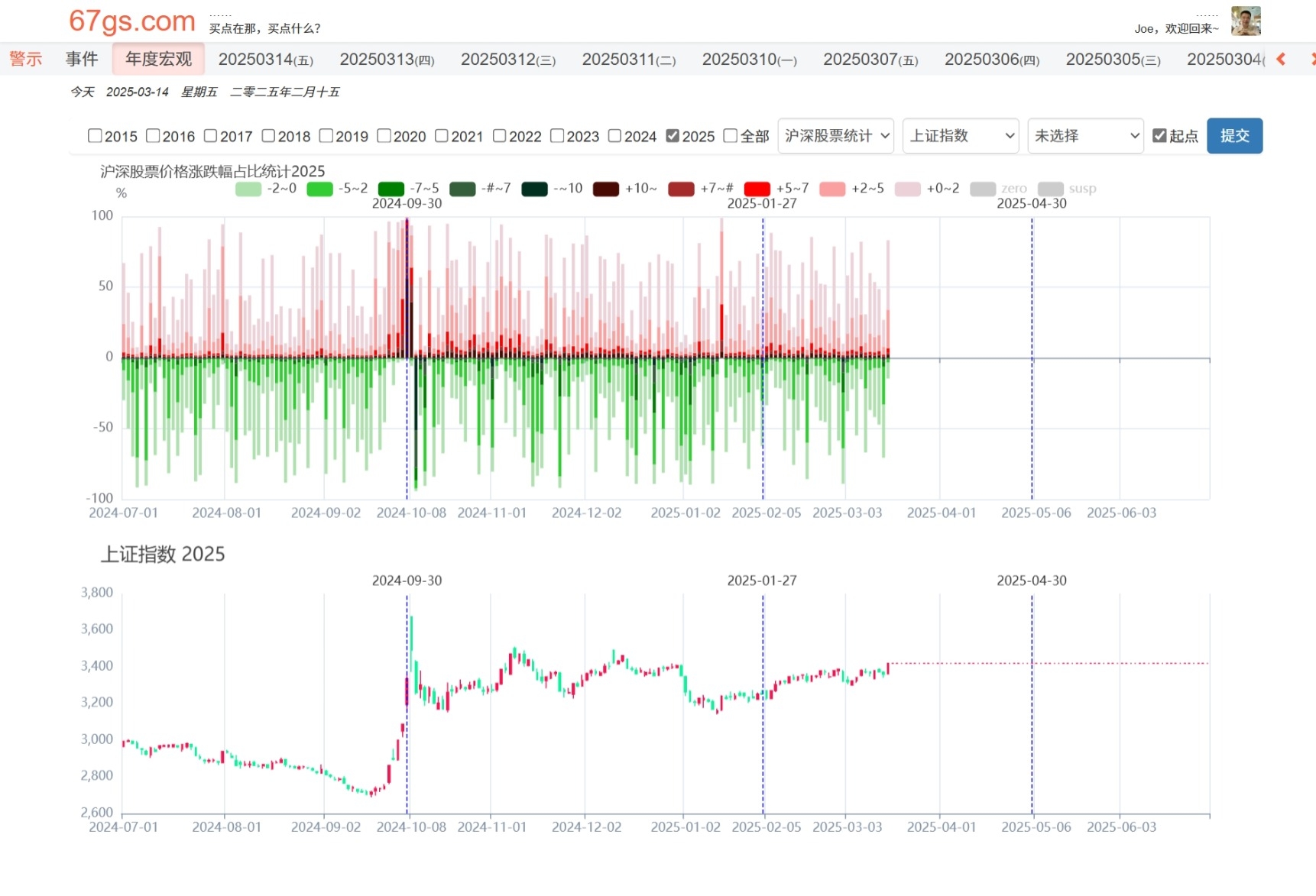Click the -100 axis label in 沪深 chart
The image size is (1316, 896).
tap(99, 498)
